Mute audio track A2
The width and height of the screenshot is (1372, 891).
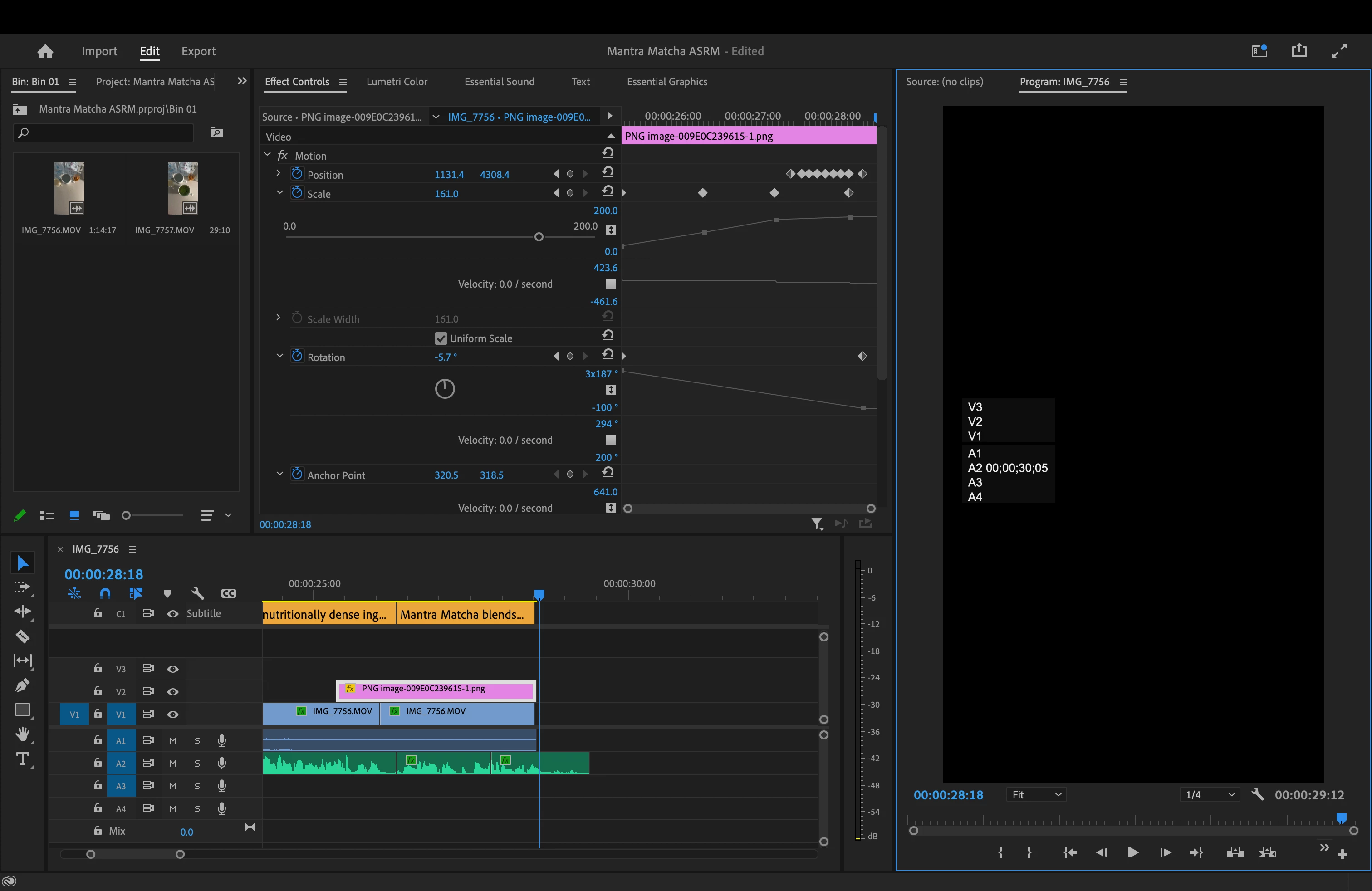pos(172,763)
